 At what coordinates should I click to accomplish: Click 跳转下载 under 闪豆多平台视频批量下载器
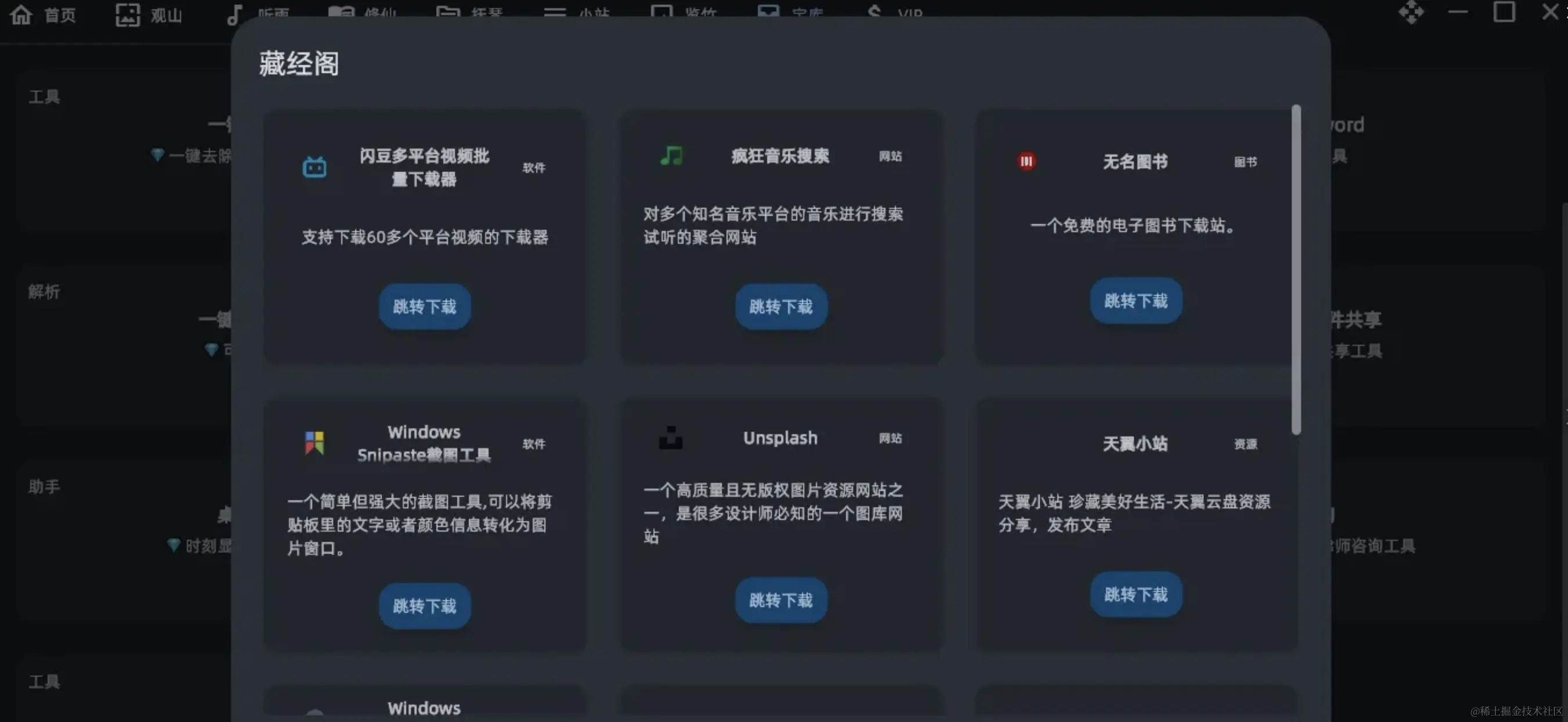425,306
